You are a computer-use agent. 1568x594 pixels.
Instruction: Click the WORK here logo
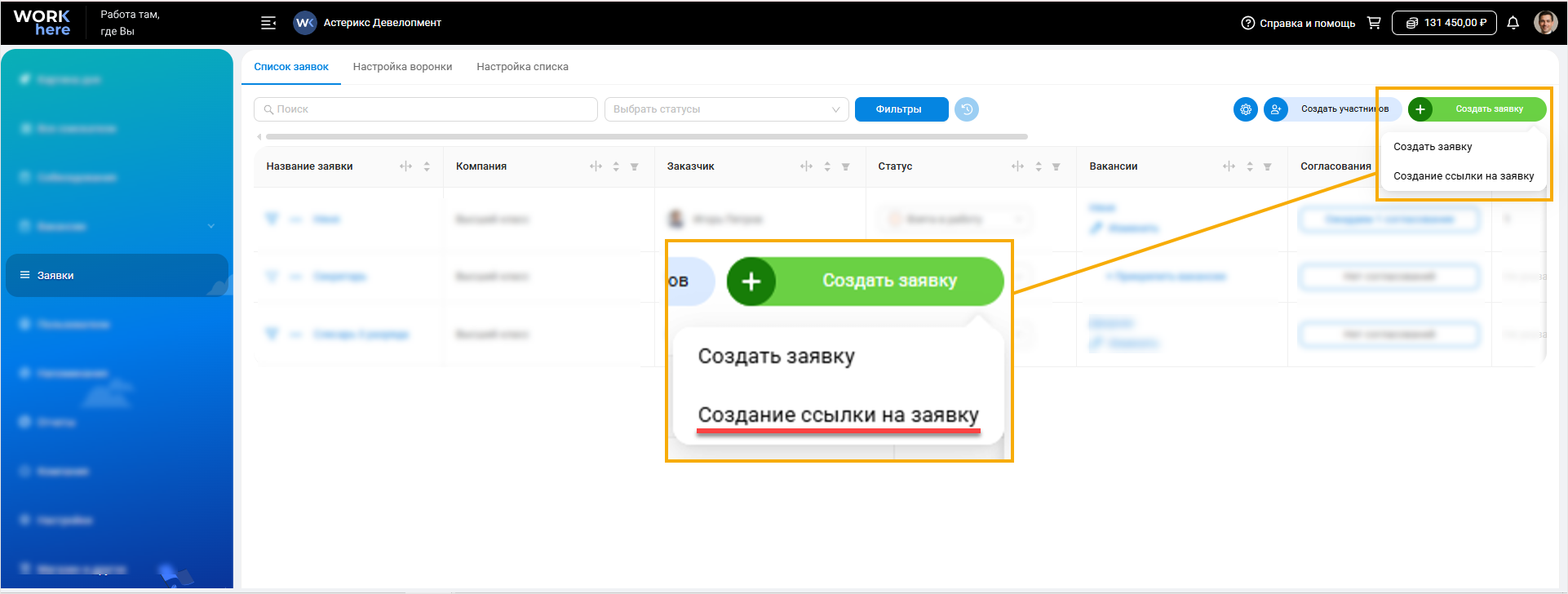(42, 23)
